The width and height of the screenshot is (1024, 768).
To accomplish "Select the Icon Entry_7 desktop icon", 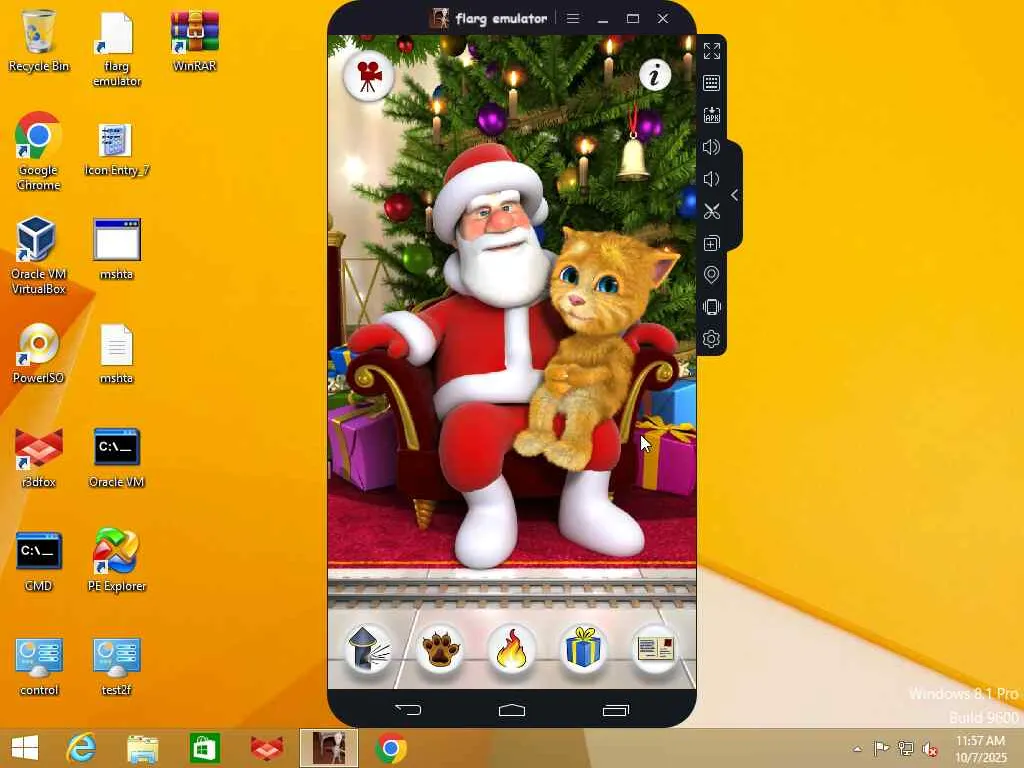I will [117, 150].
